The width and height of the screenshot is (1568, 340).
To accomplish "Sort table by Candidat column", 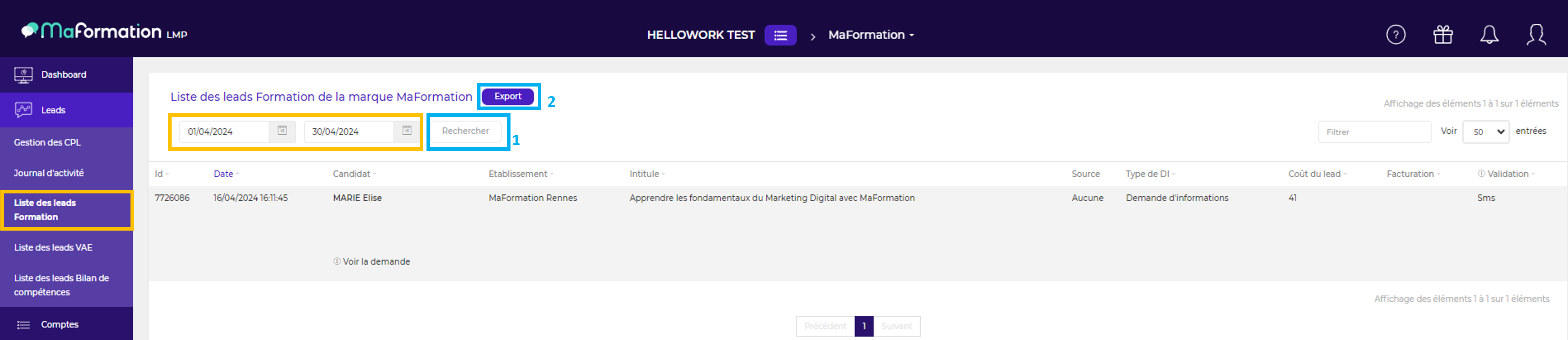I will click(352, 174).
